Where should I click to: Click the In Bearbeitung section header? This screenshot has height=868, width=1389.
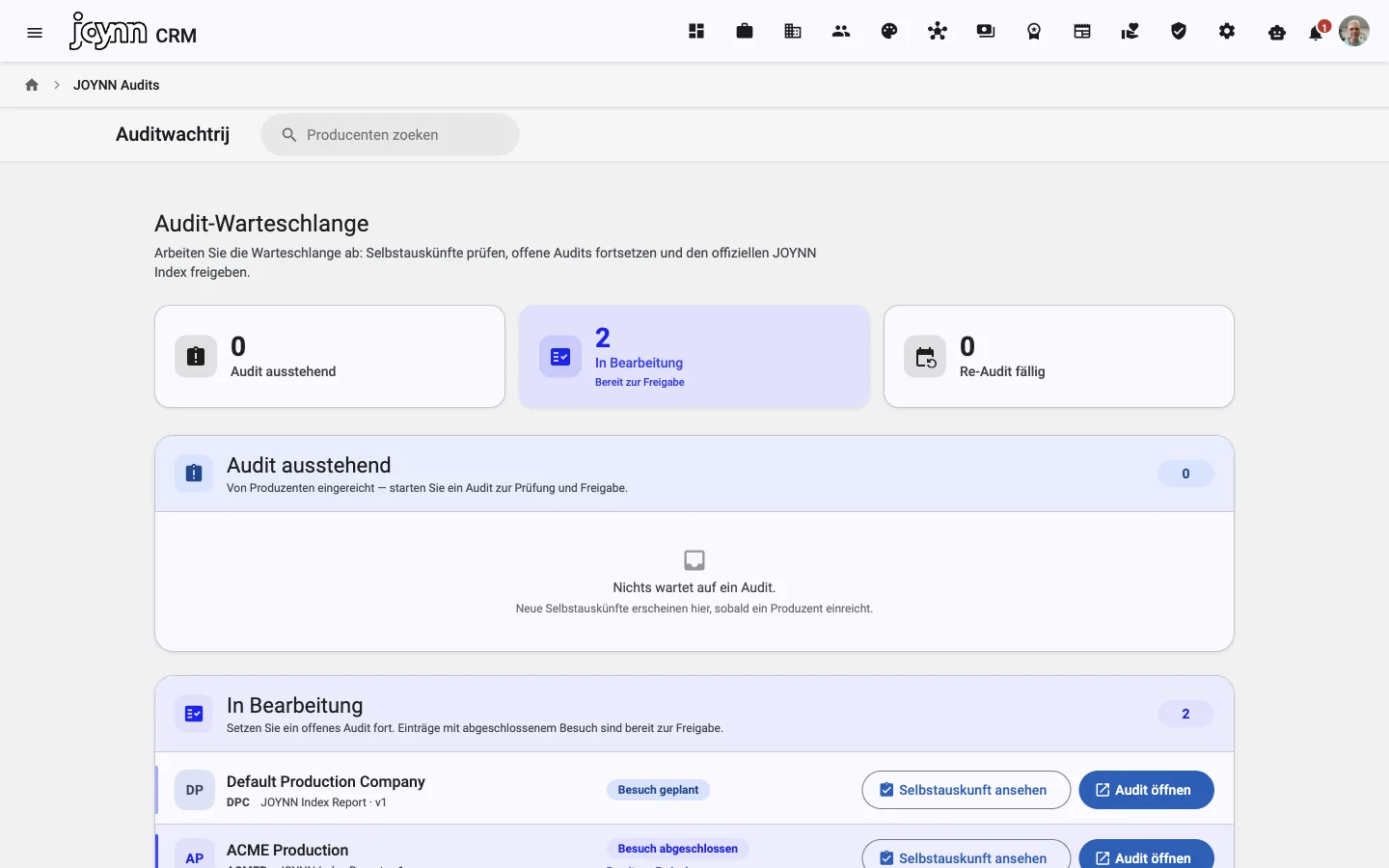(694, 714)
